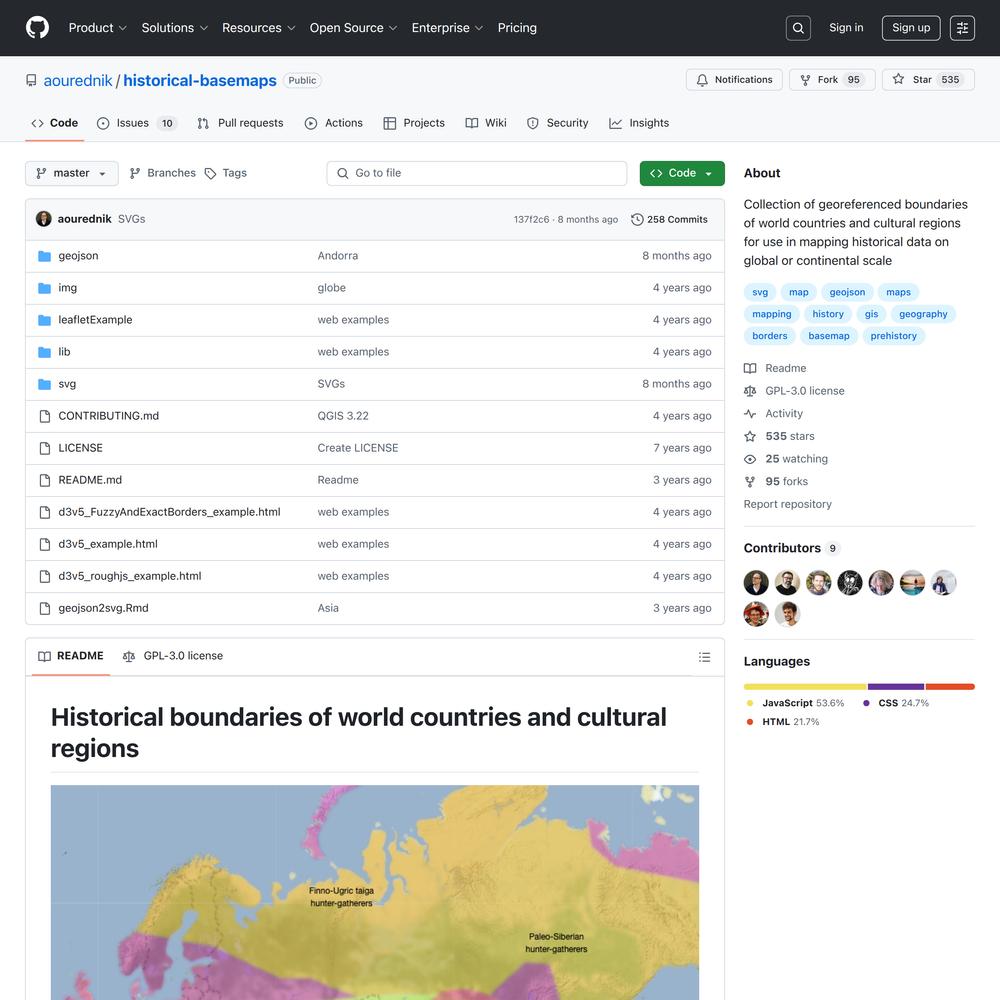Click Report repository link
Screen dimensions: 1000x1000
pos(787,504)
